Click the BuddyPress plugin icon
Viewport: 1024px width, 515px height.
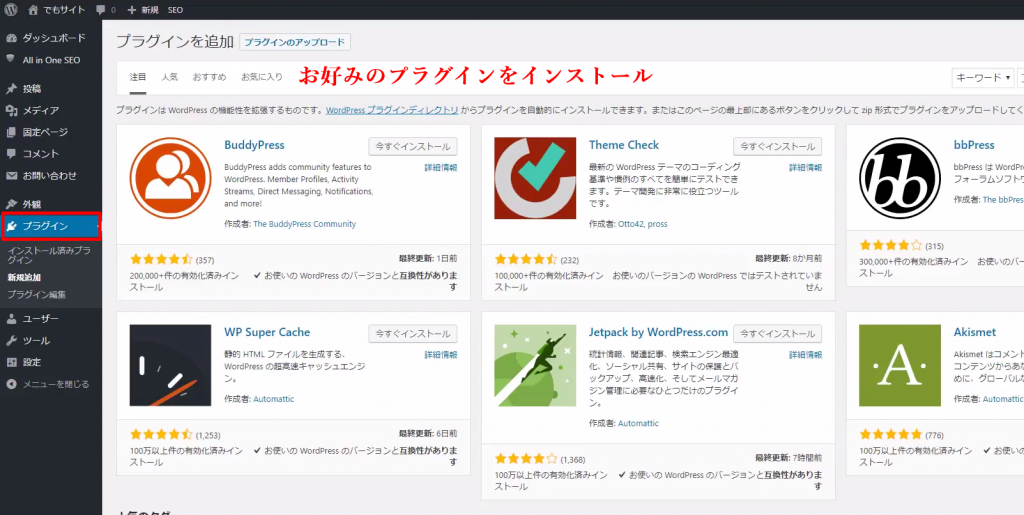tap(170, 178)
